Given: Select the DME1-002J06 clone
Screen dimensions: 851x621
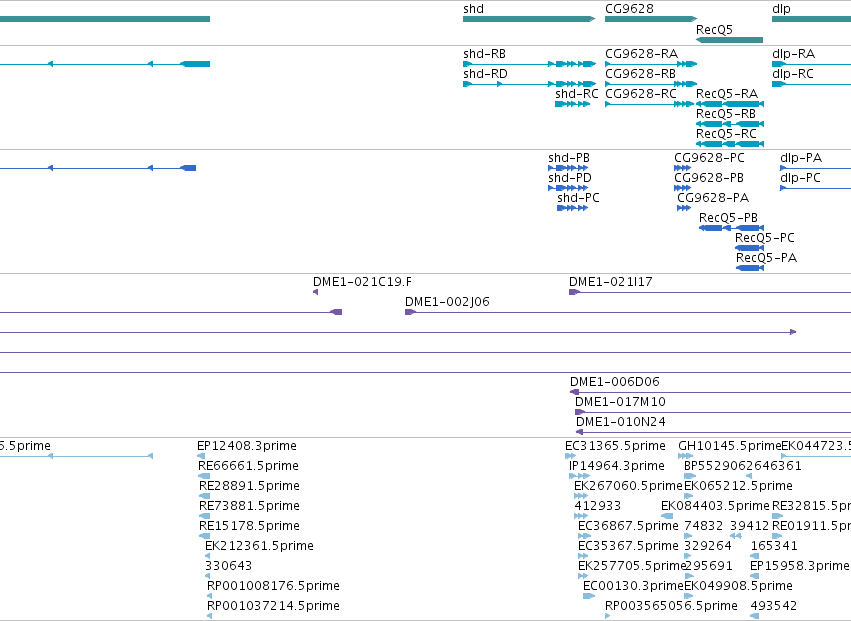Looking at the screenshot, I should [x=447, y=302].
